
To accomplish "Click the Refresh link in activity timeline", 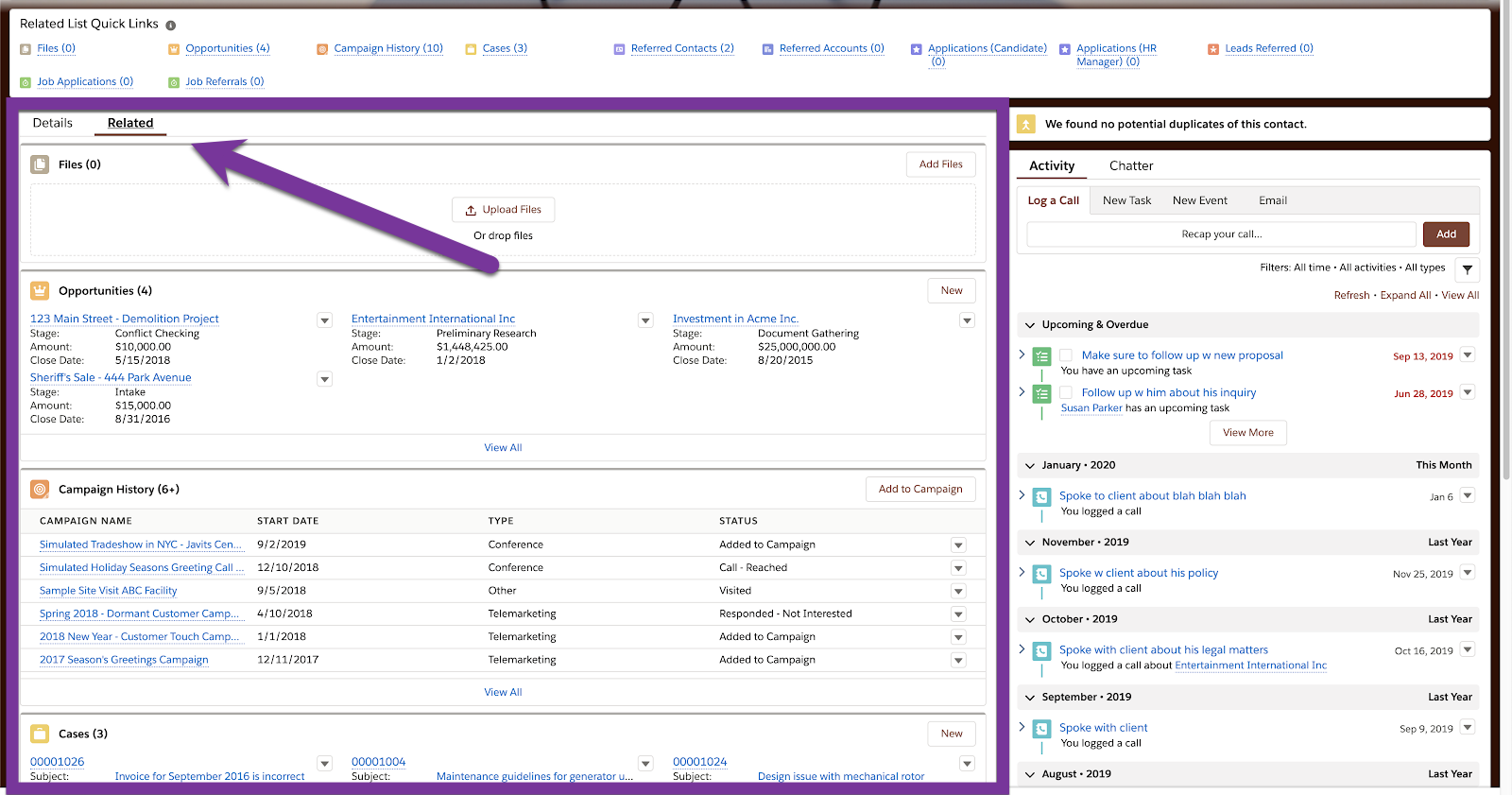I will tap(1351, 295).
